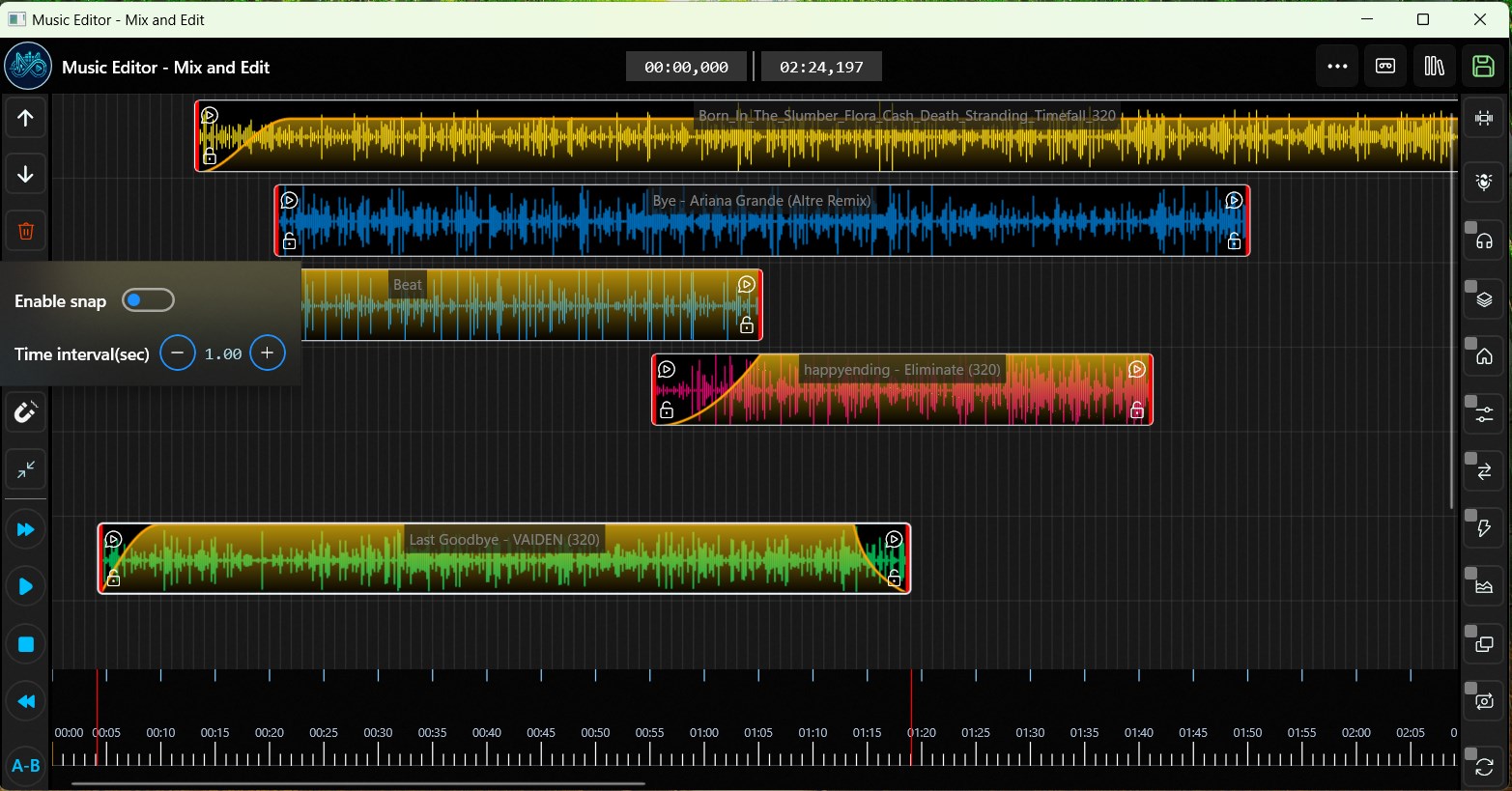Open the mixer sliders panel
This screenshot has width=1512, height=791.
click(1484, 412)
